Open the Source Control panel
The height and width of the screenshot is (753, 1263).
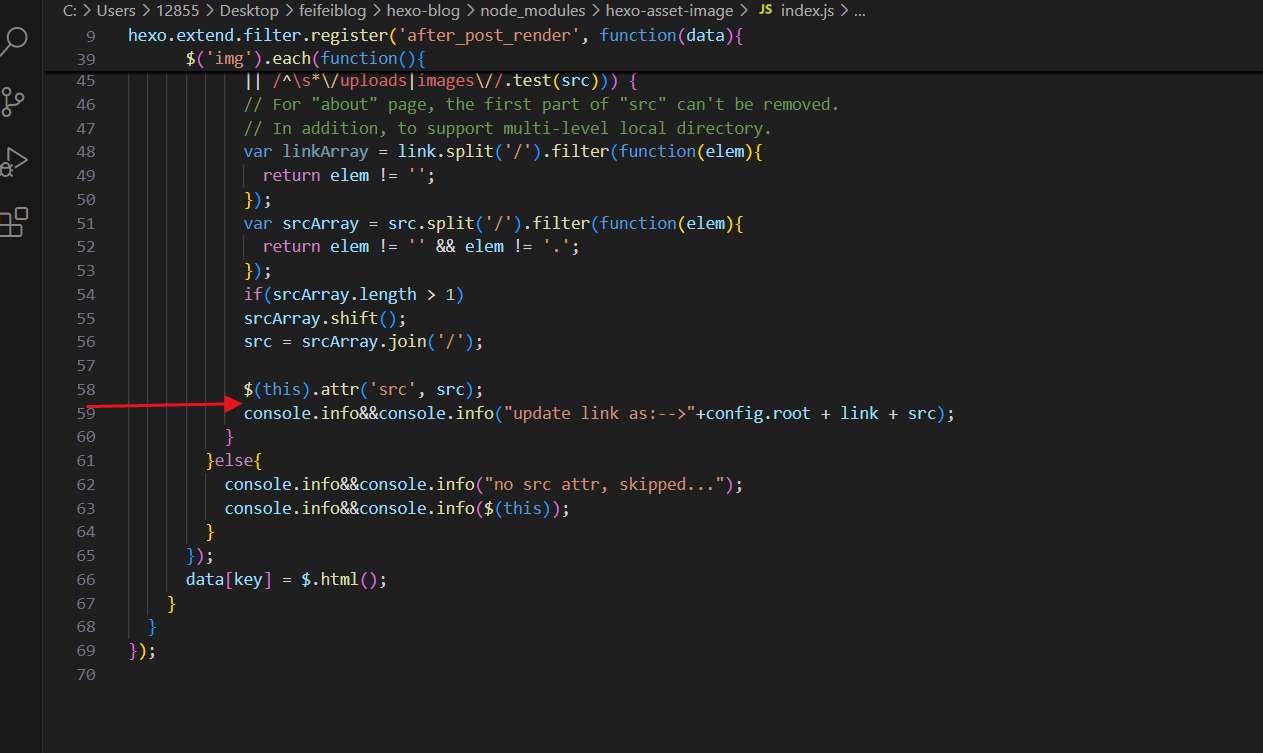[x=14, y=101]
